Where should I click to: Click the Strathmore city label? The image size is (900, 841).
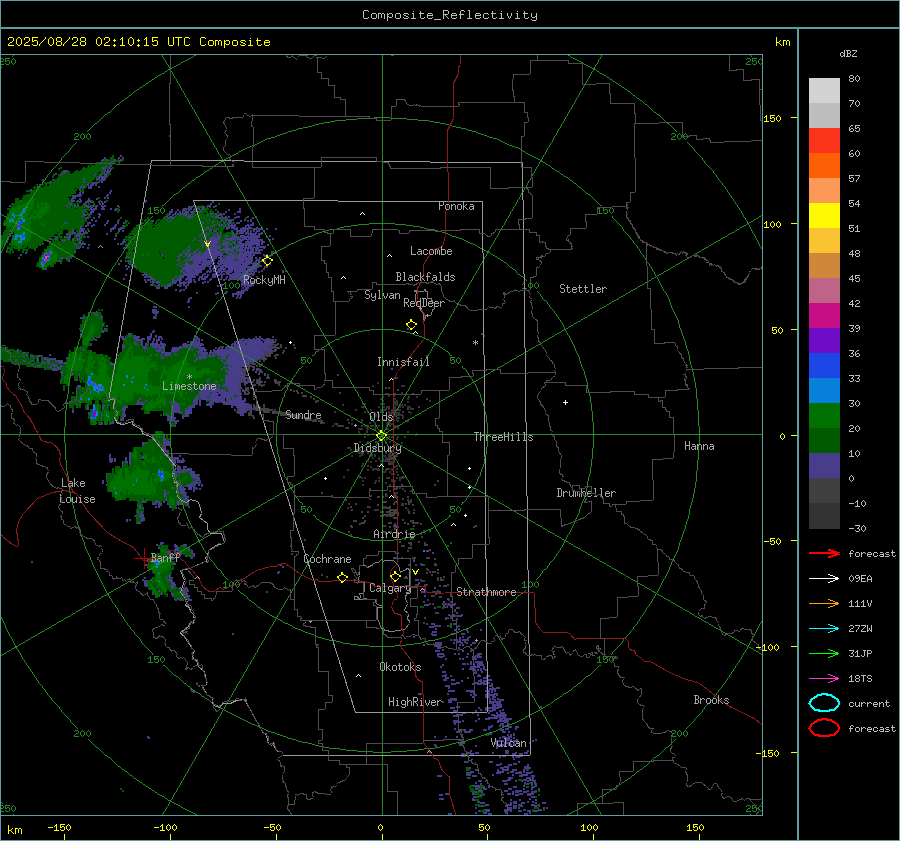(x=486, y=592)
